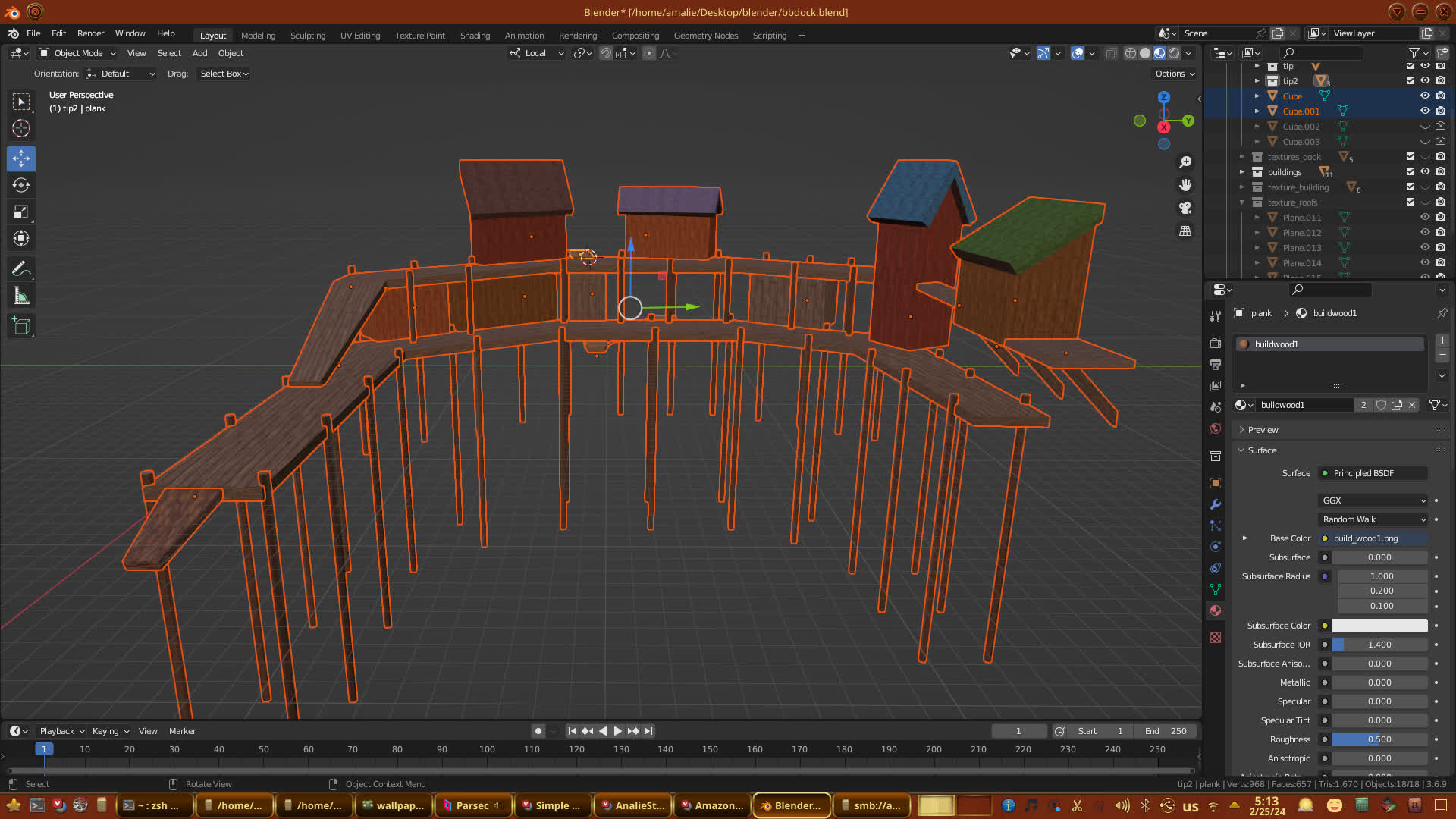This screenshot has height=819, width=1456.
Task: Select the Scale tool
Action: click(x=21, y=212)
